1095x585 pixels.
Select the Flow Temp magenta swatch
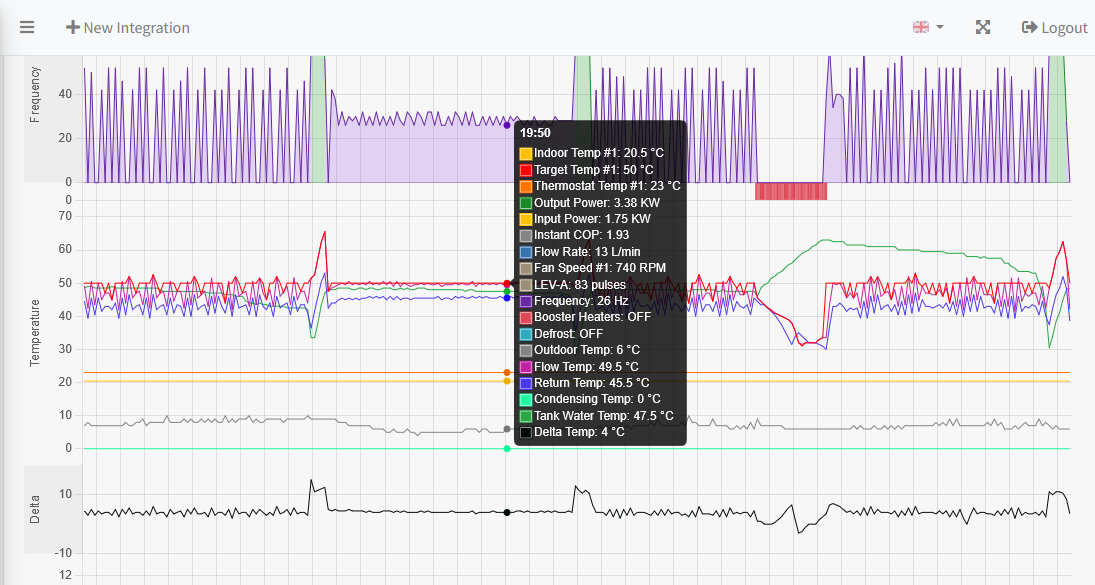click(526, 366)
